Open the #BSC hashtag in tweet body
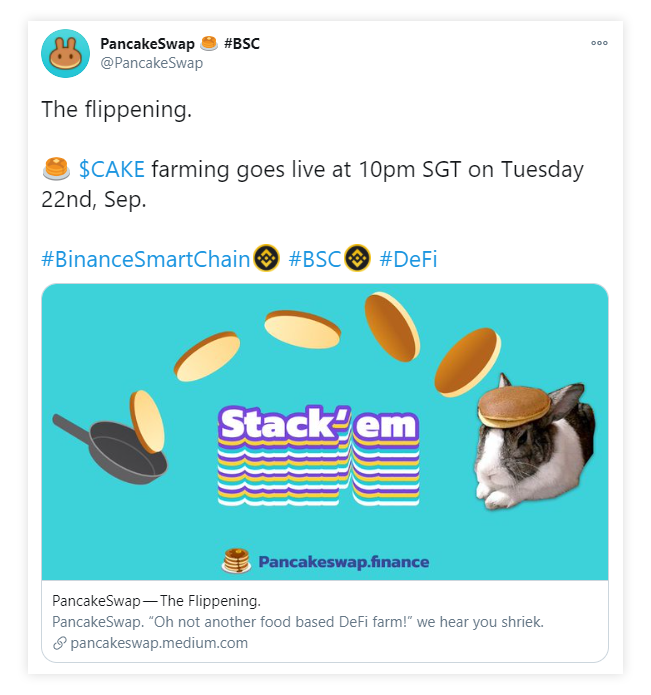The height and width of the screenshot is (695, 651). [315, 259]
